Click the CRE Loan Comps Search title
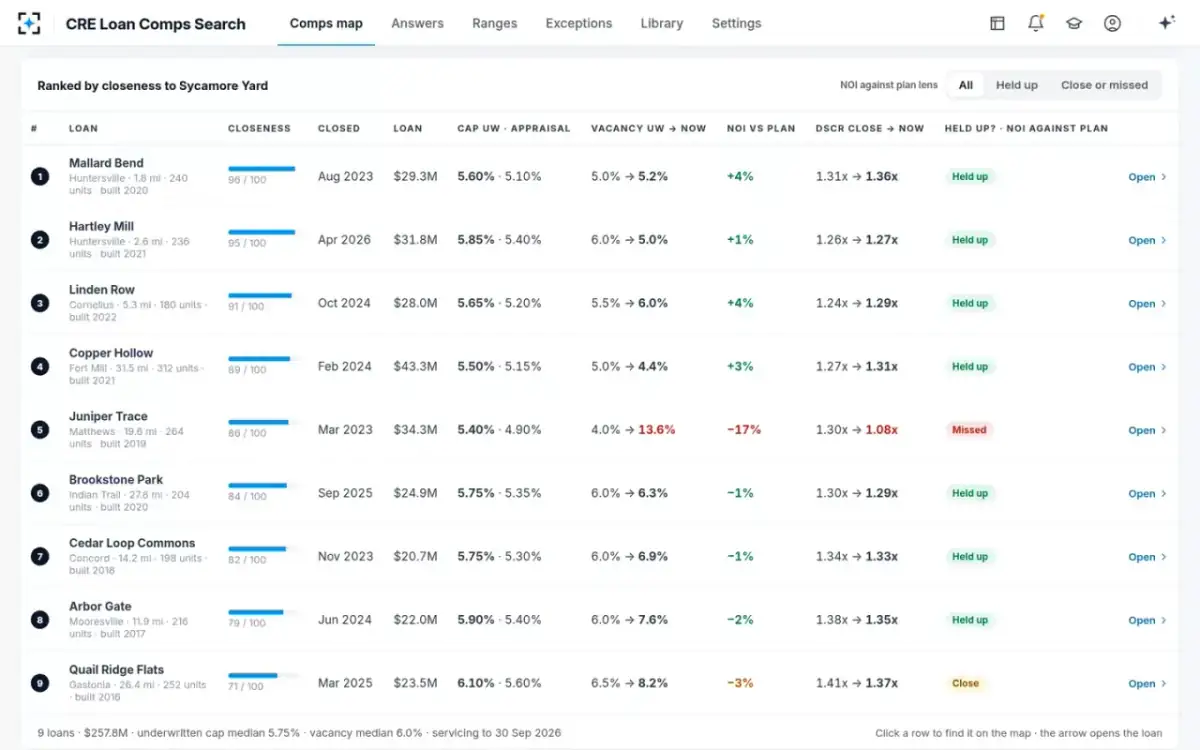Viewport: 1200px width, 750px height. pyautogui.click(x=155, y=24)
